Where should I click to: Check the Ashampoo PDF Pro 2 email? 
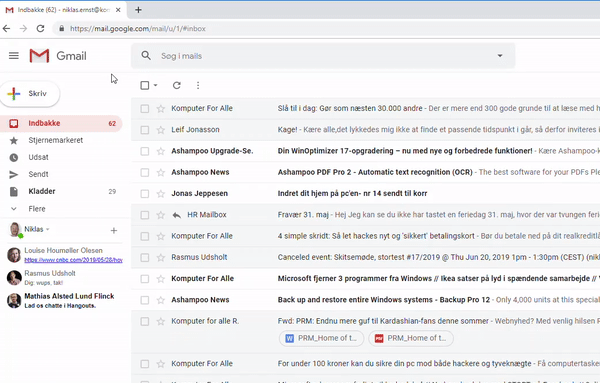click(145, 173)
